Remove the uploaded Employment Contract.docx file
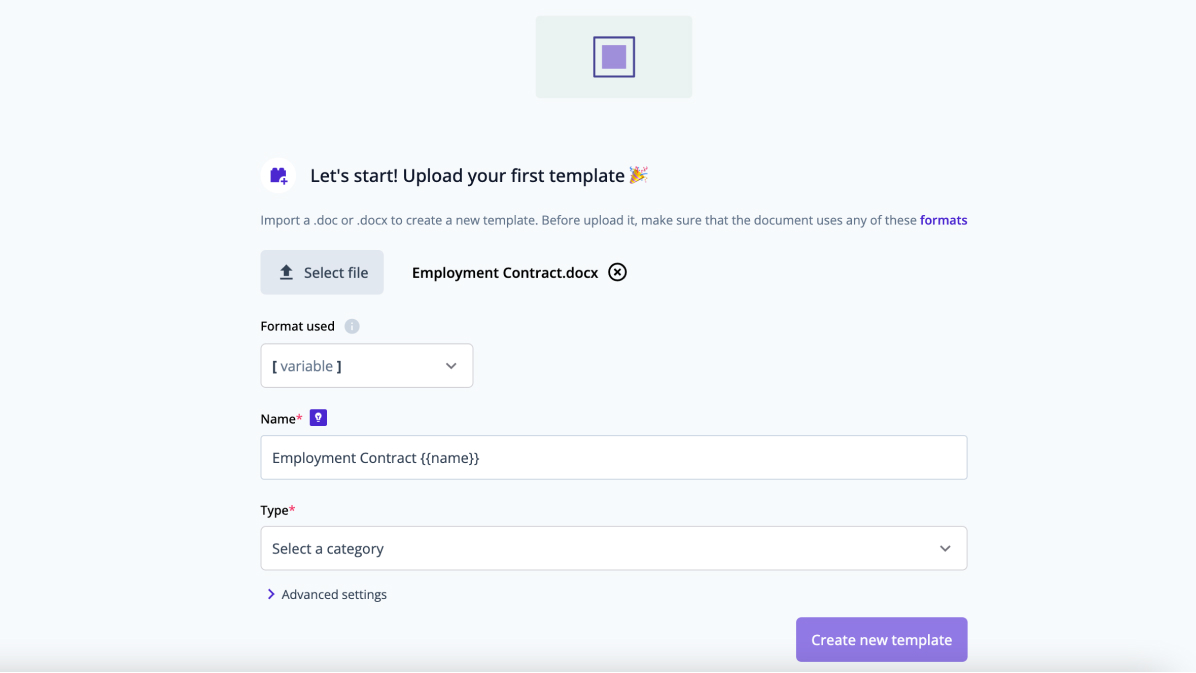 pos(617,272)
